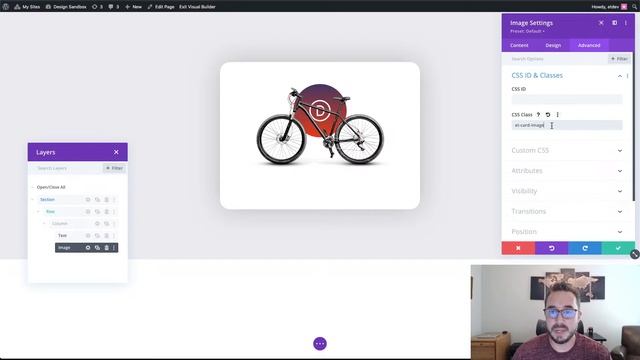The image size is (640, 360).
Task: Open the Howdy user account menu
Action: click(x=609, y=7)
